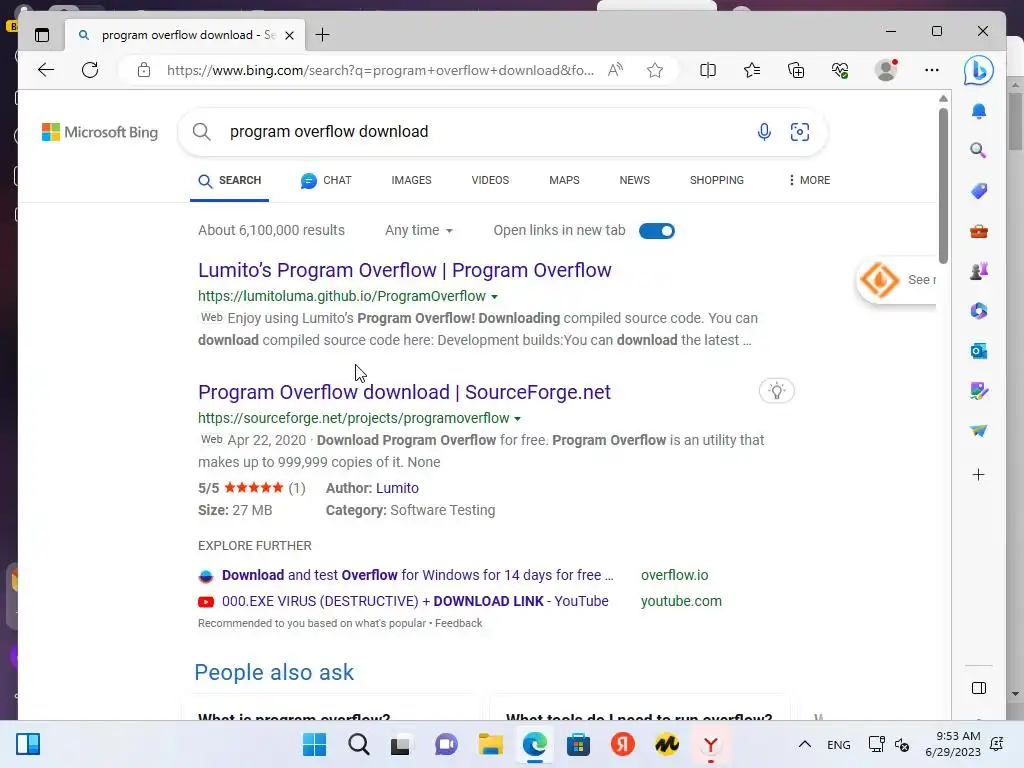Expand the arrow next to lumitoluma.github.io URL
Viewport: 1024px width, 768px height.
click(494, 297)
